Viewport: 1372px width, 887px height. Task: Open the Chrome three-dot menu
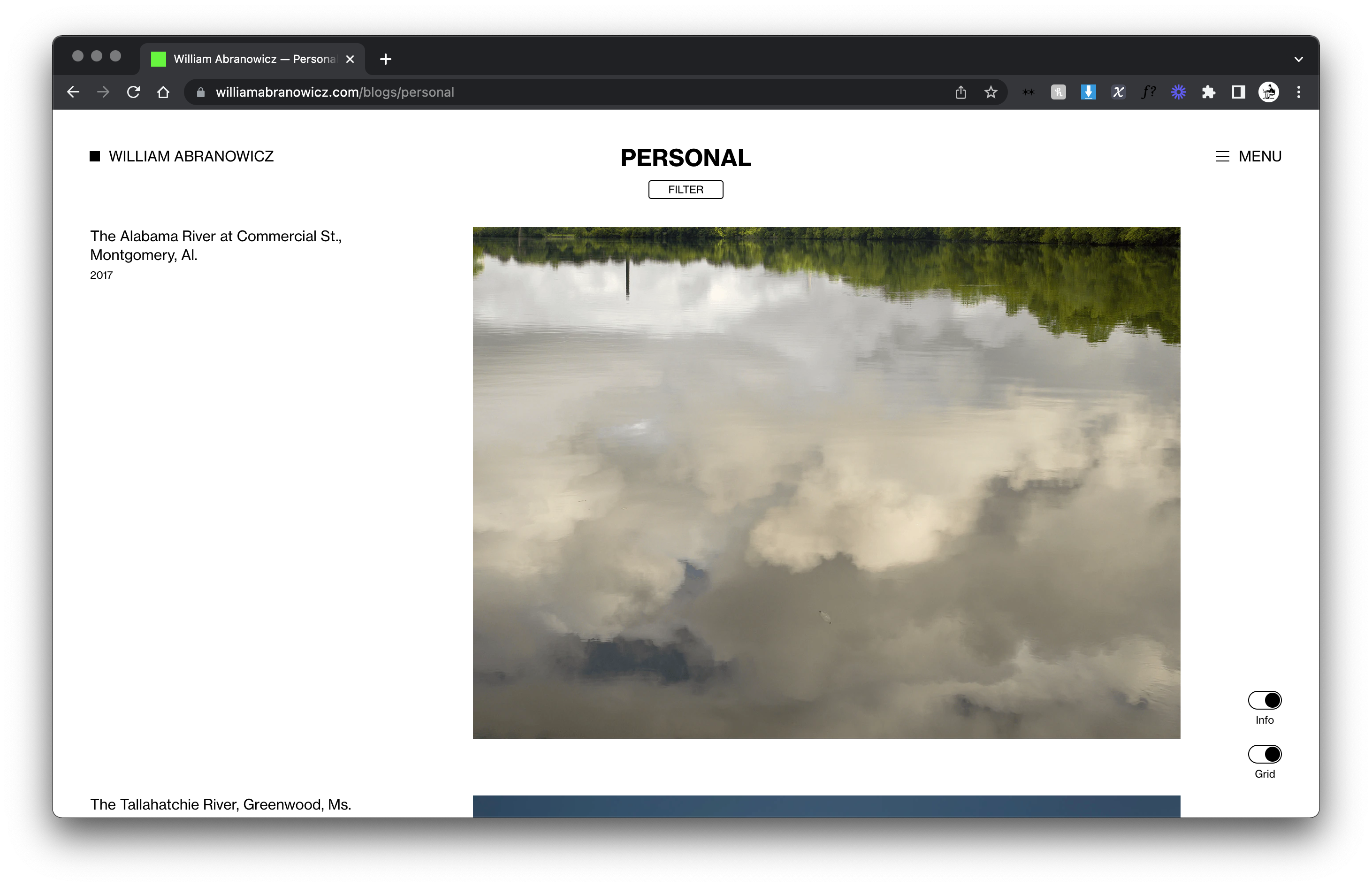[1298, 92]
